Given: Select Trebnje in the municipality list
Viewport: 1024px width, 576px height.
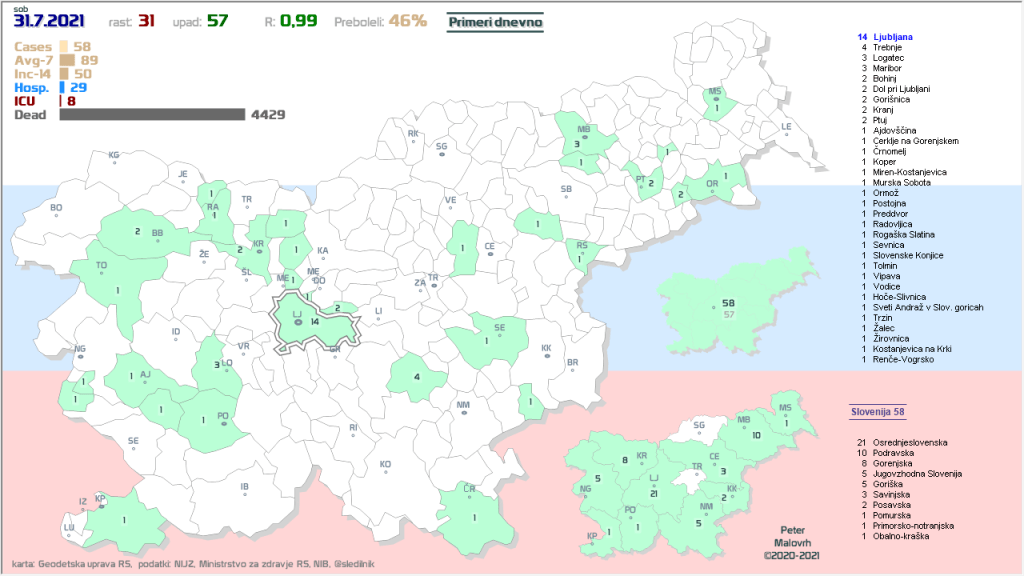Looking at the screenshot, I should 888,48.
